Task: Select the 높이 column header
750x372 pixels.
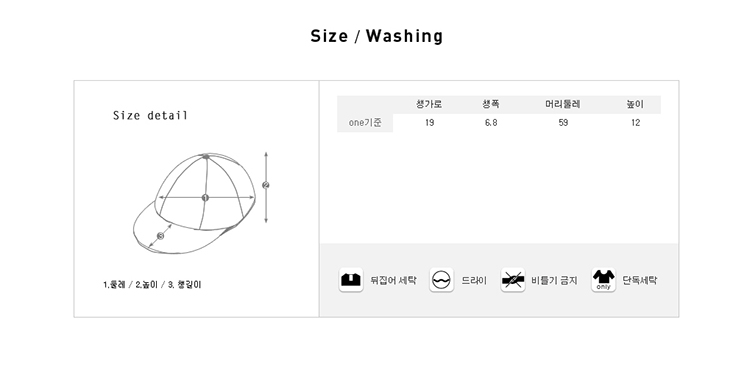Action: pyautogui.click(x=635, y=104)
